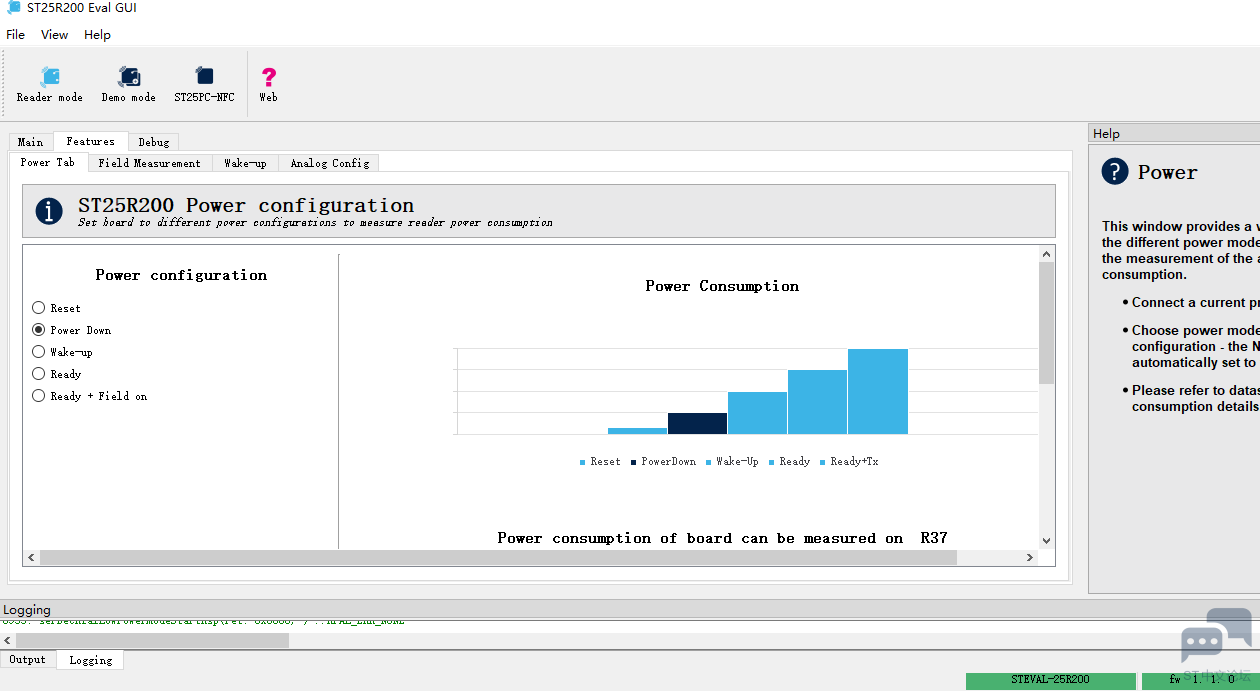Click the Logging panel horizontal scrollbar thumb
Viewport: 1260px width, 691px height.
tap(152, 640)
